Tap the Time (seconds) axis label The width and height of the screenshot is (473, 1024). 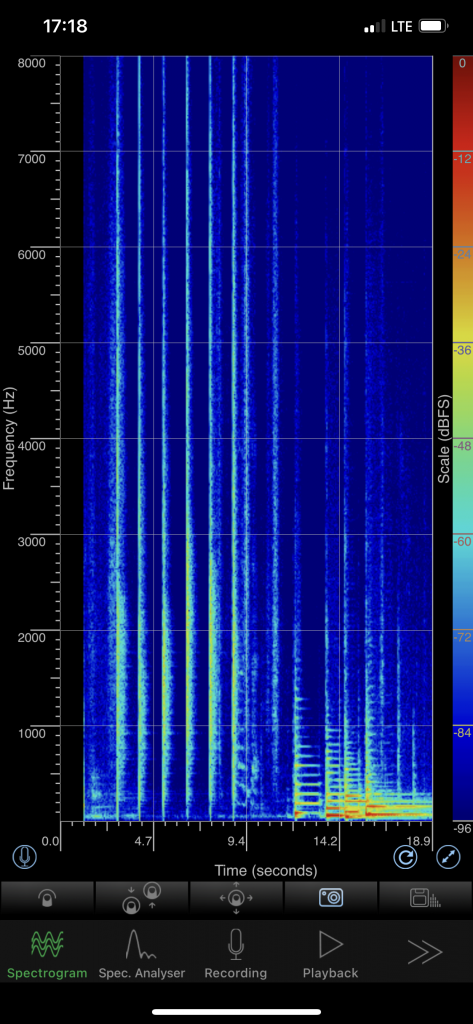pyautogui.click(x=266, y=871)
